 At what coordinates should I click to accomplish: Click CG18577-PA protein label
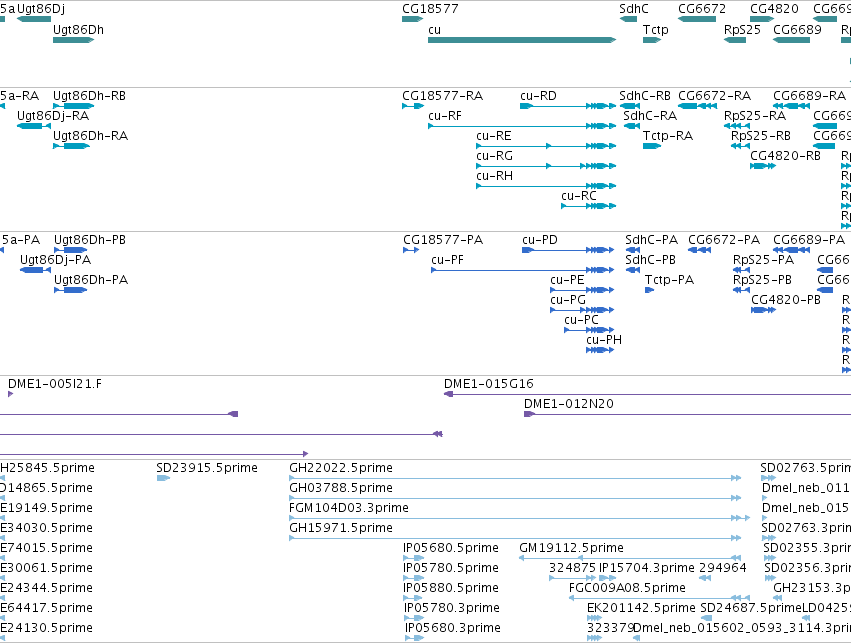(443, 240)
